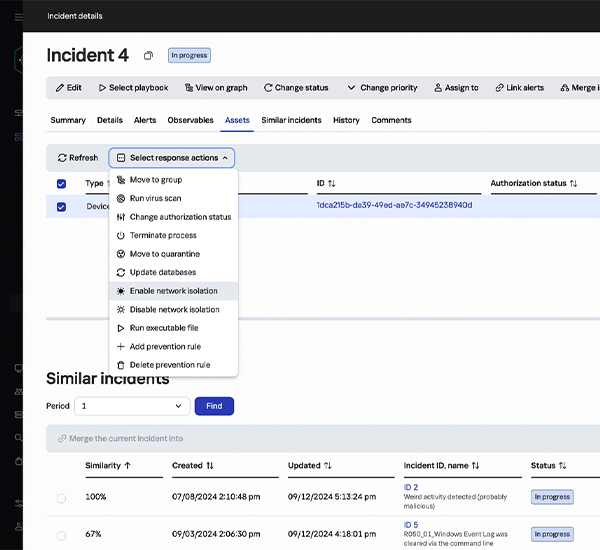600x550 pixels.
Task: Click the 09/12/2024 4:18:01 pm updated value
Action: pyautogui.click(x=332, y=534)
